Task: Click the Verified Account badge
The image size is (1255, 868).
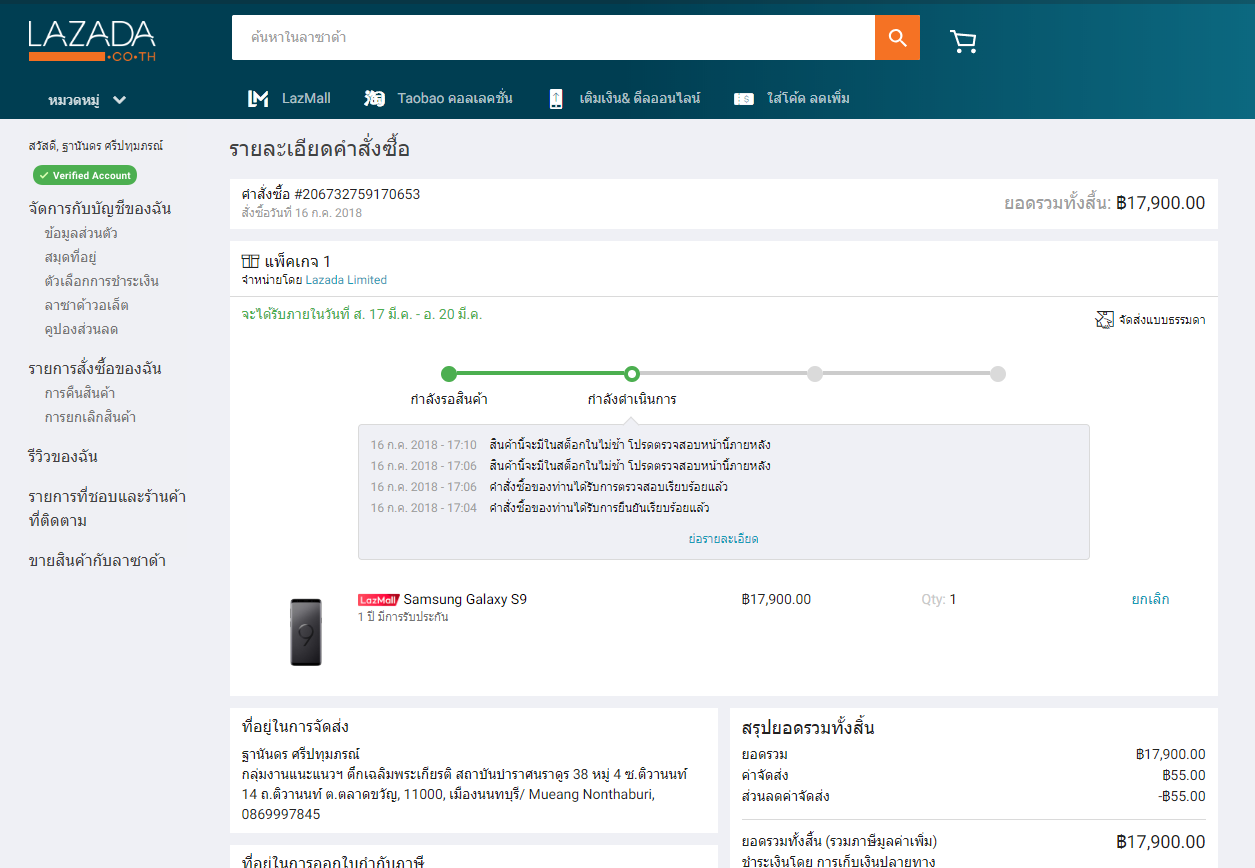Action: [x=85, y=175]
